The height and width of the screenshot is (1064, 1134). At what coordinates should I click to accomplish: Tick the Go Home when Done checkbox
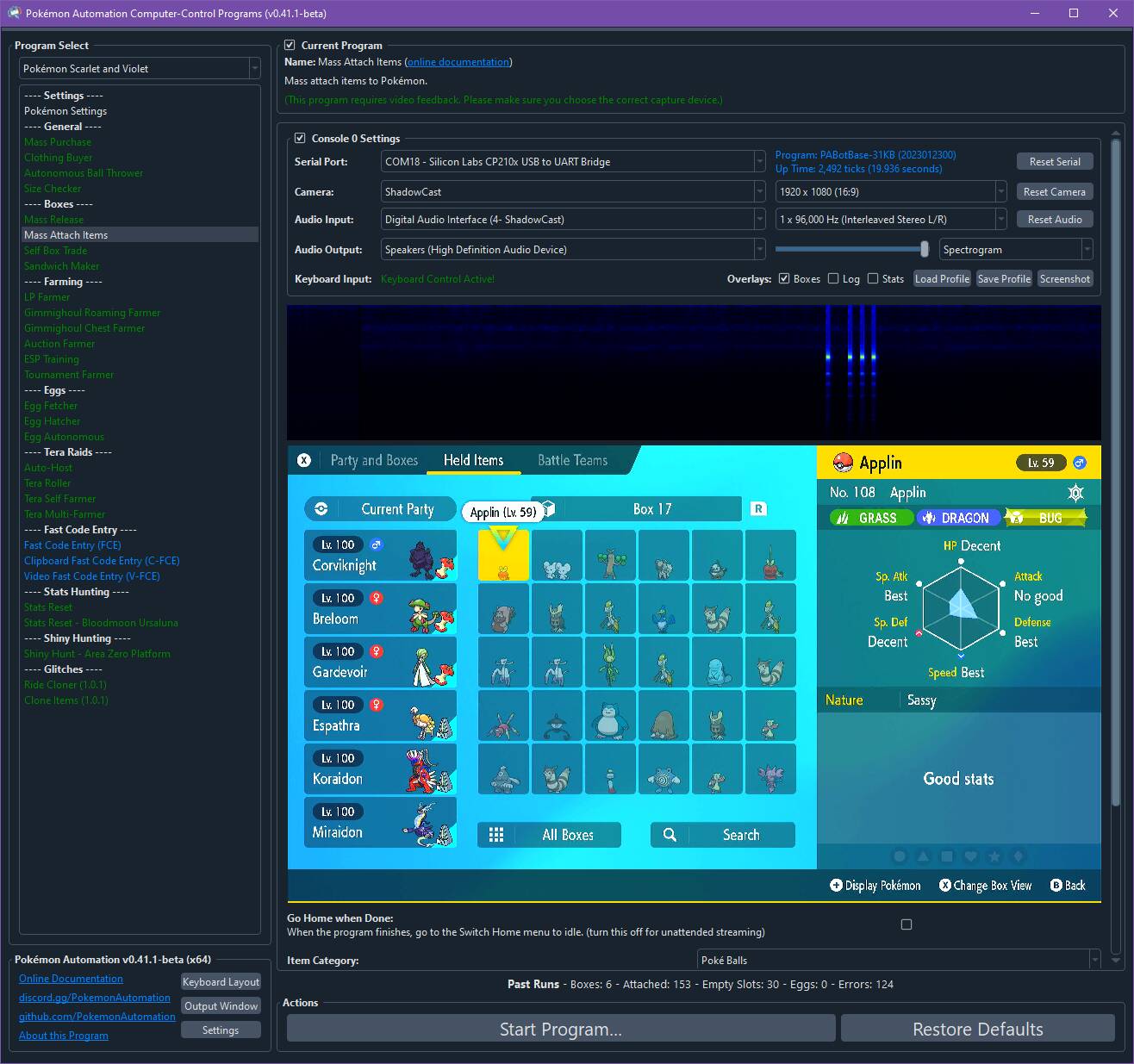(x=906, y=924)
